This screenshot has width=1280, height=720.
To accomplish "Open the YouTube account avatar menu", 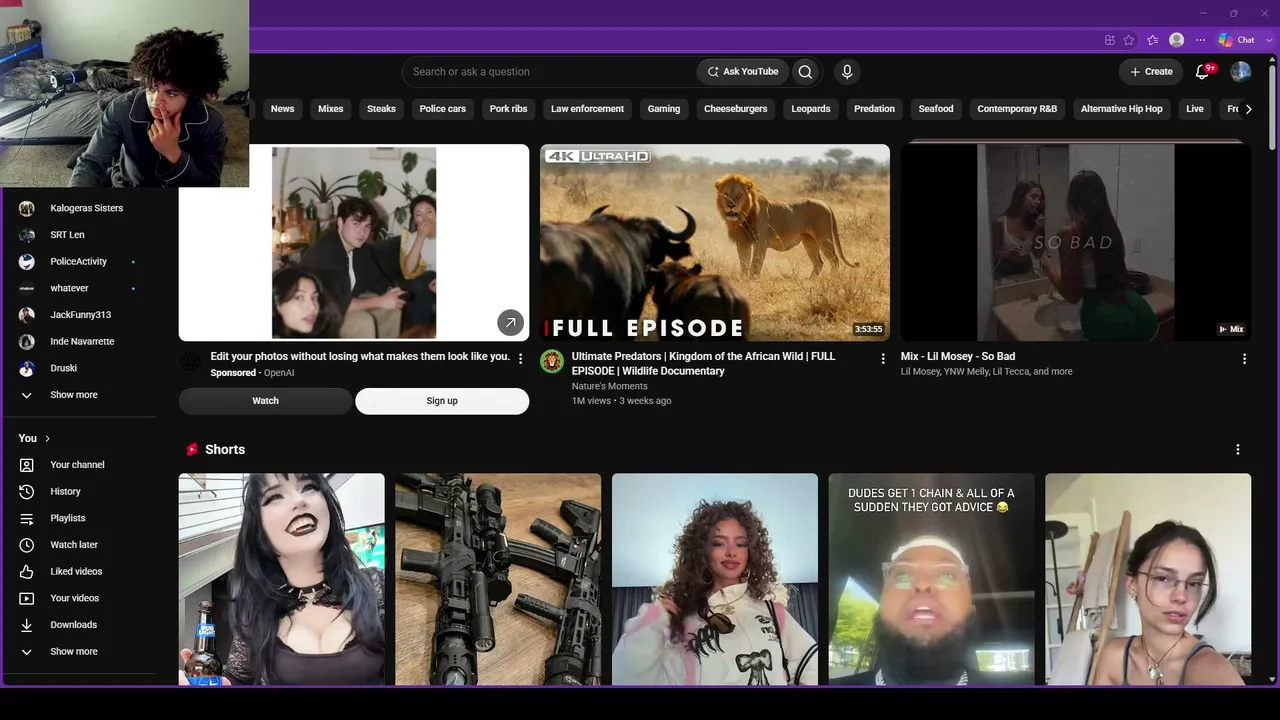I will click(x=1240, y=72).
